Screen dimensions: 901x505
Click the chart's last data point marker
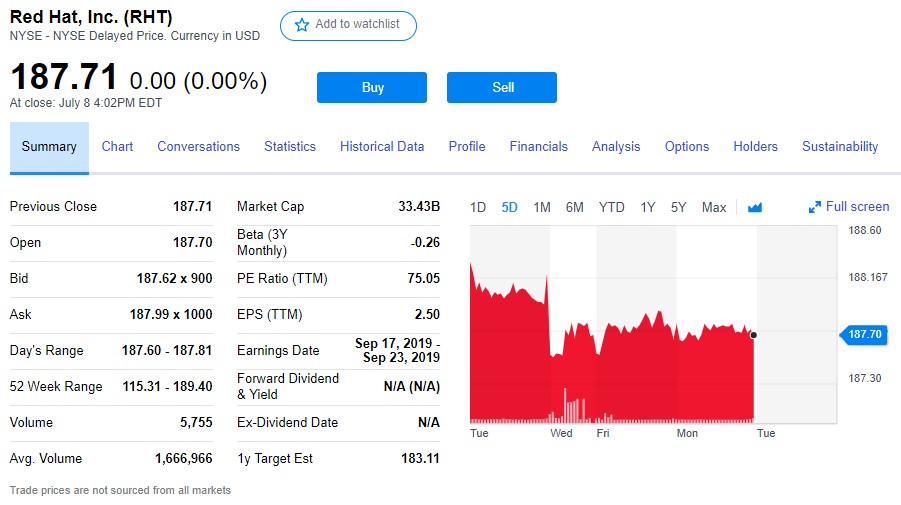[753, 335]
